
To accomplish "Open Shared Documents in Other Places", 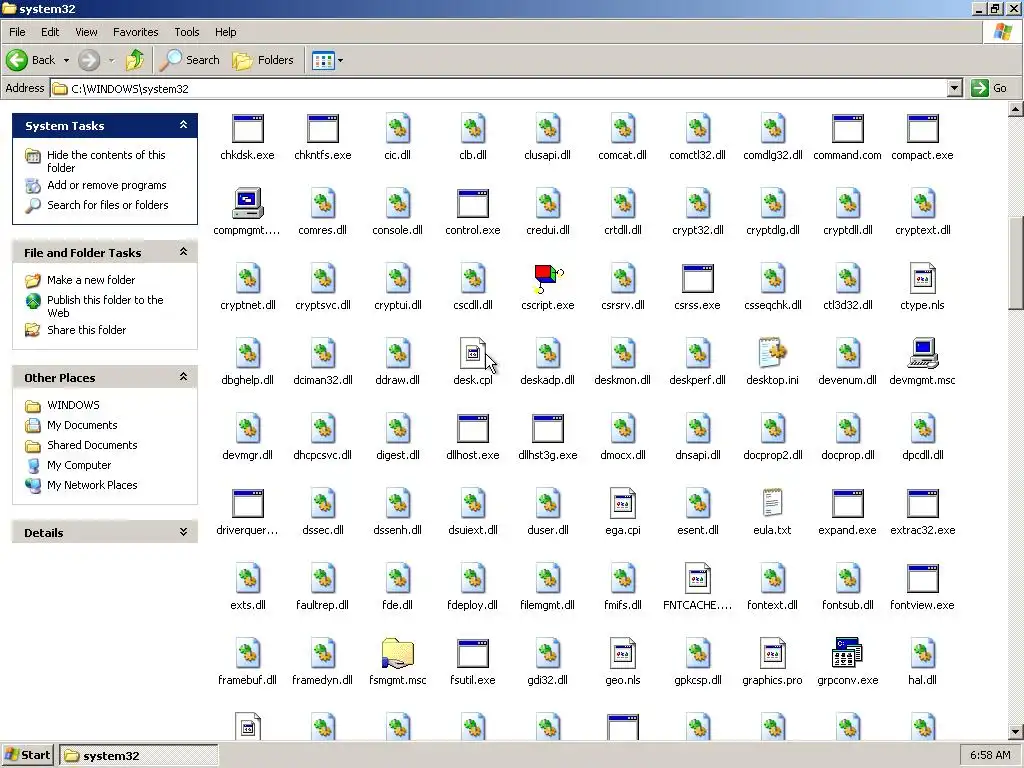I will click(x=92, y=445).
